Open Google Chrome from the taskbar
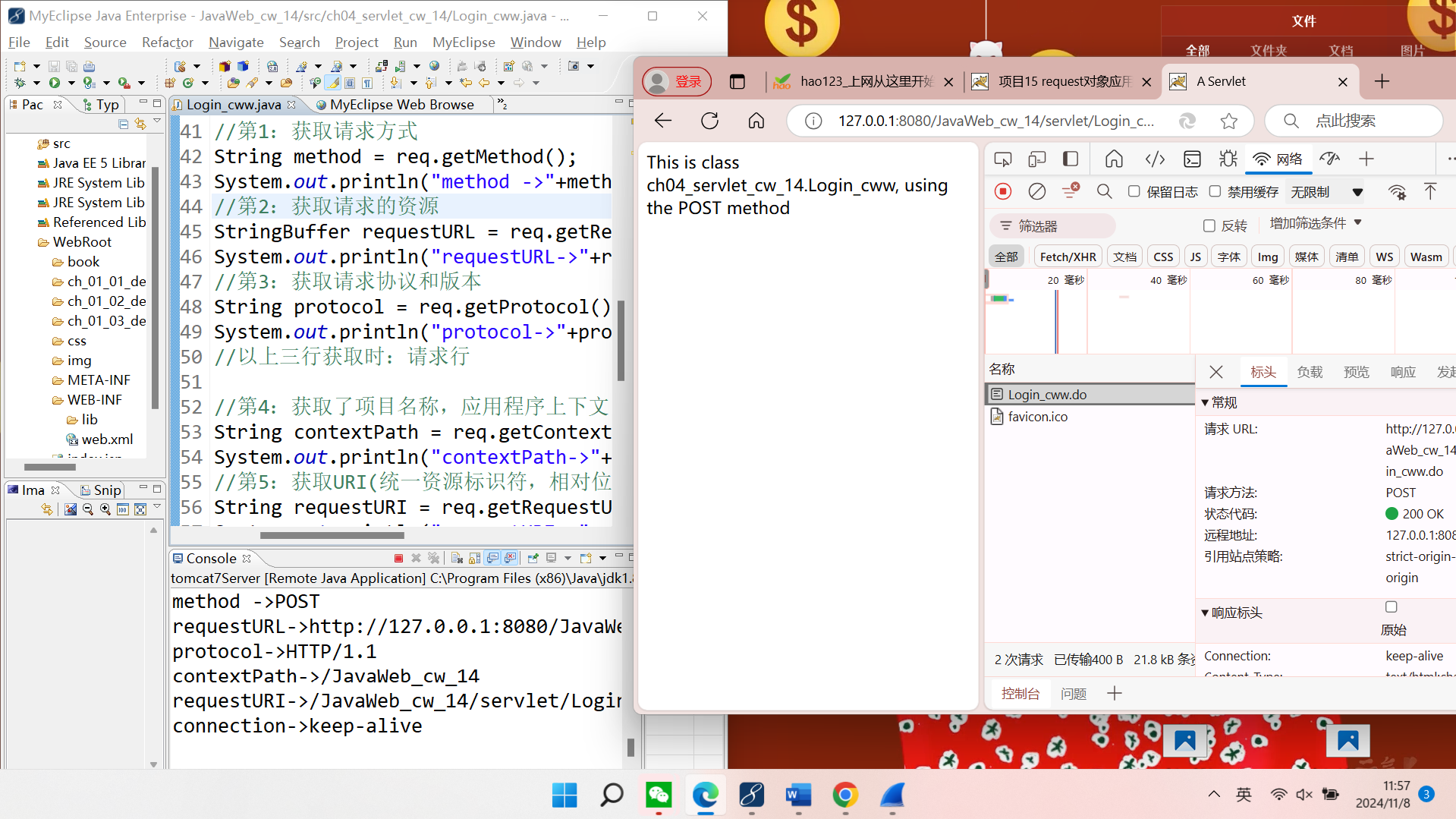This screenshot has height=819, width=1456. point(845,795)
